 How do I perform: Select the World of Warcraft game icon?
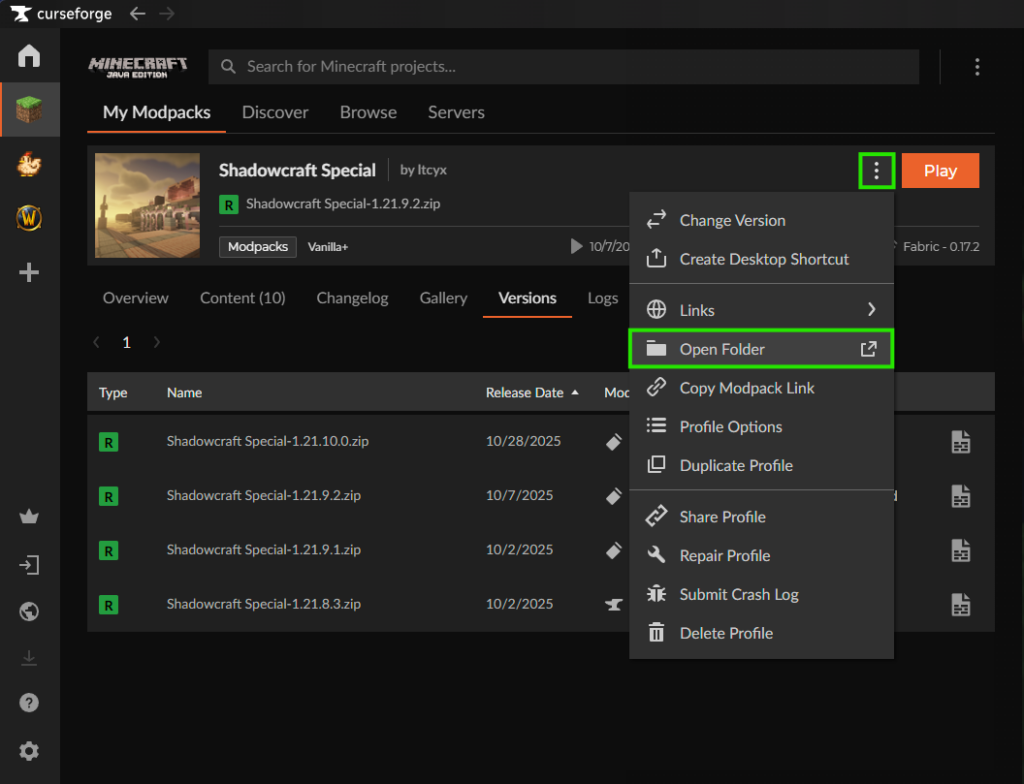point(29,218)
